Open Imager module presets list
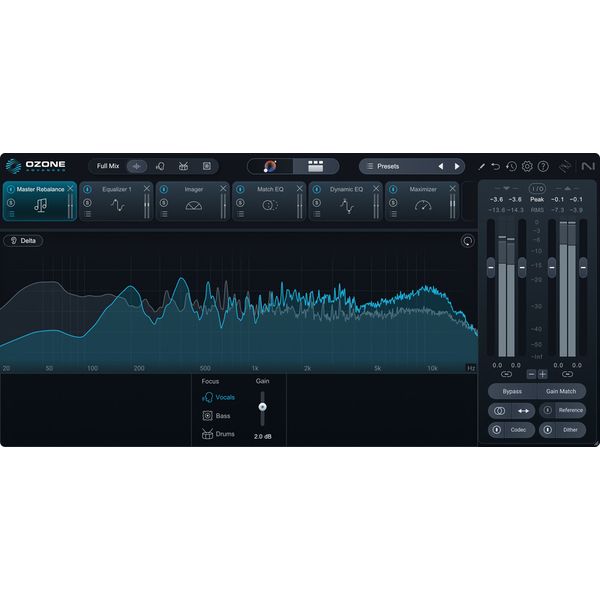Image resolution: width=600 pixels, height=600 pixels. pyautogui.click(x=165, y=214)
